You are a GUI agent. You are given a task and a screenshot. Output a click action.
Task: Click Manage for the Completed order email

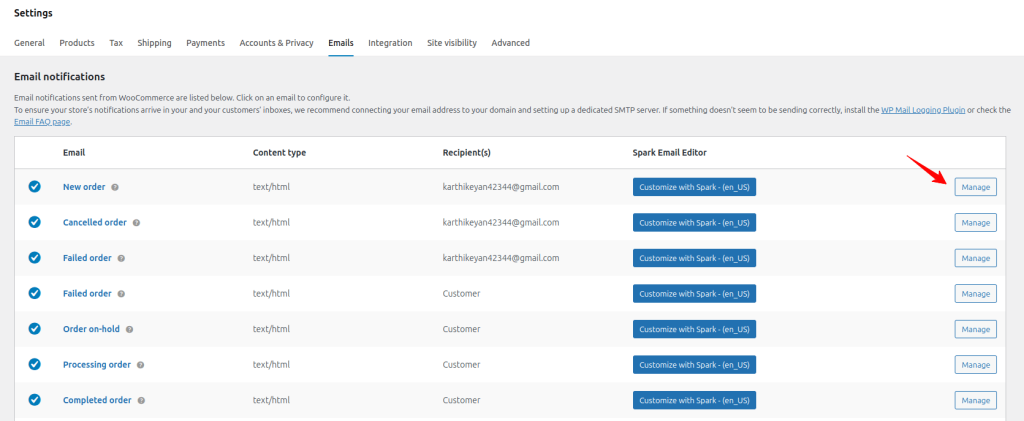tap(976, 400)
